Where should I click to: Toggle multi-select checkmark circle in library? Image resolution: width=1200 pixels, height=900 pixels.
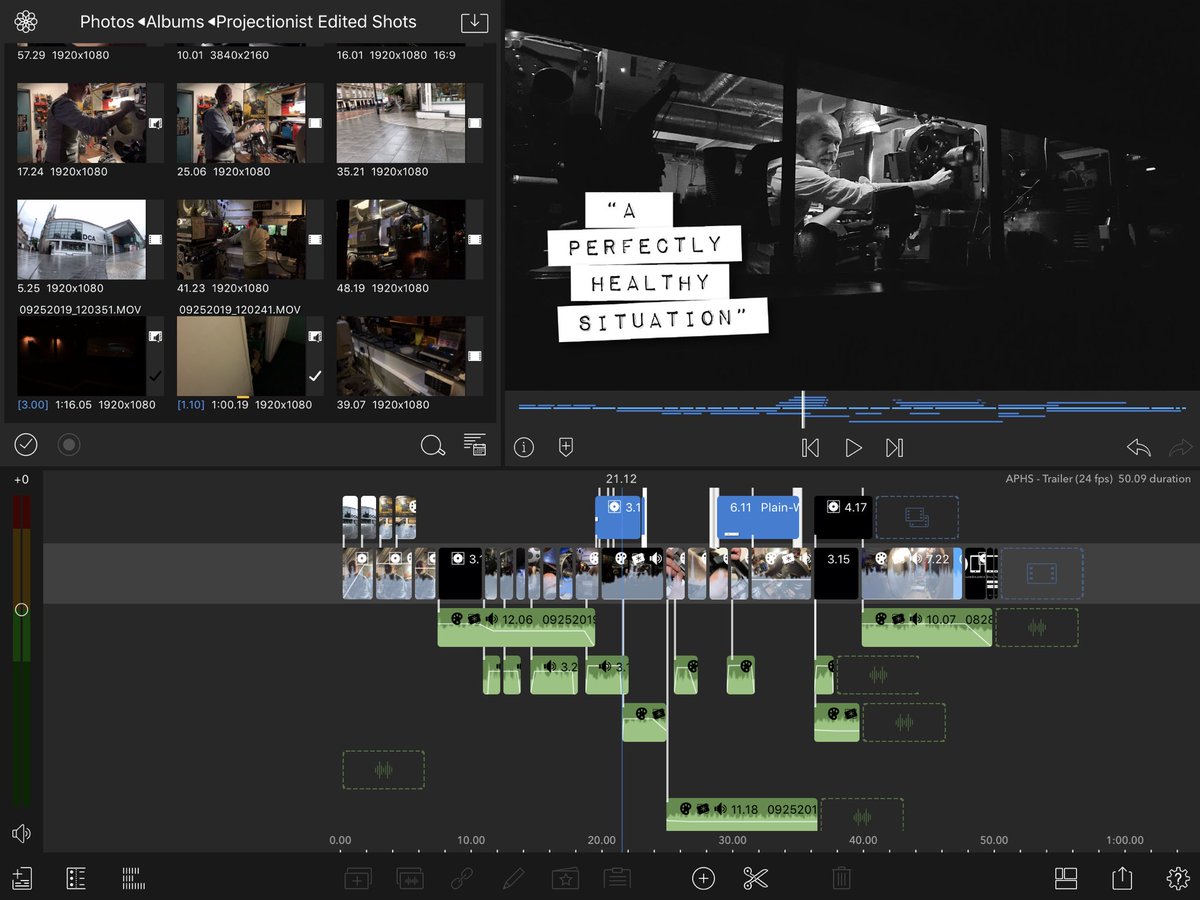pyautogui.click(x=26, y=445)
